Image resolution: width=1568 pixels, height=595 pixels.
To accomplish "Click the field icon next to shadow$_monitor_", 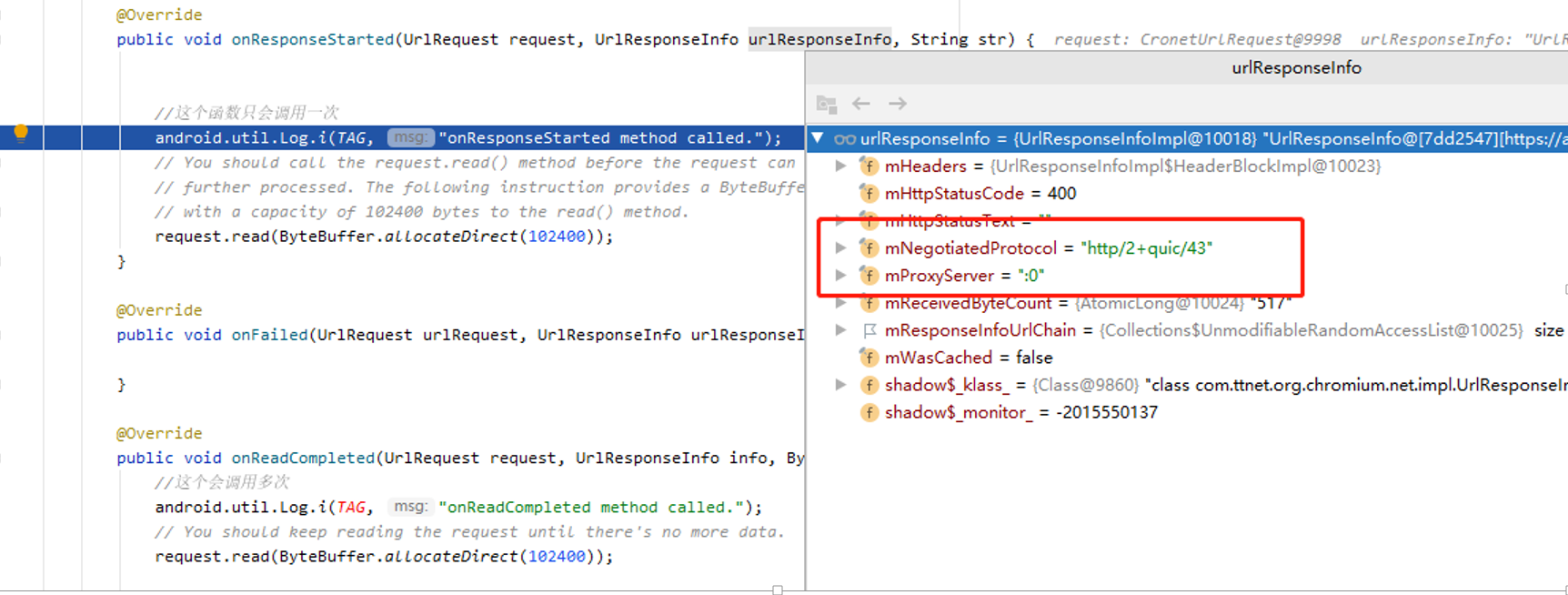I will (869, 412).
